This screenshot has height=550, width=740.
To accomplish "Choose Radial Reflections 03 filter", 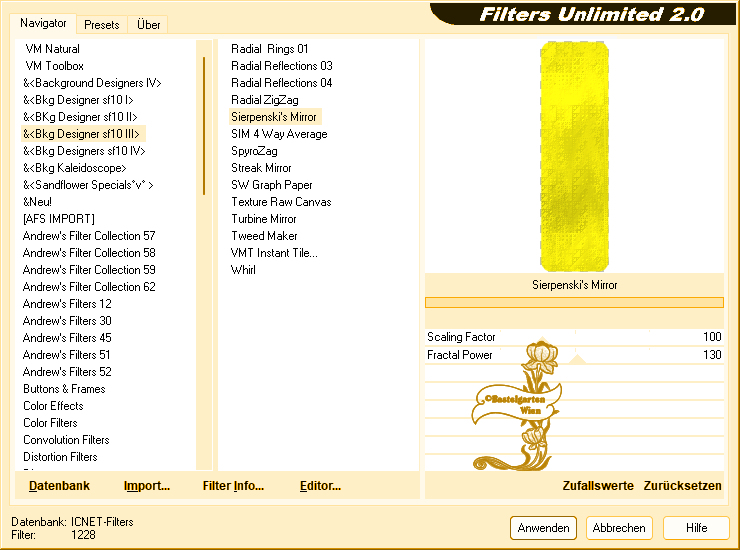I will [x=282, y=66].
